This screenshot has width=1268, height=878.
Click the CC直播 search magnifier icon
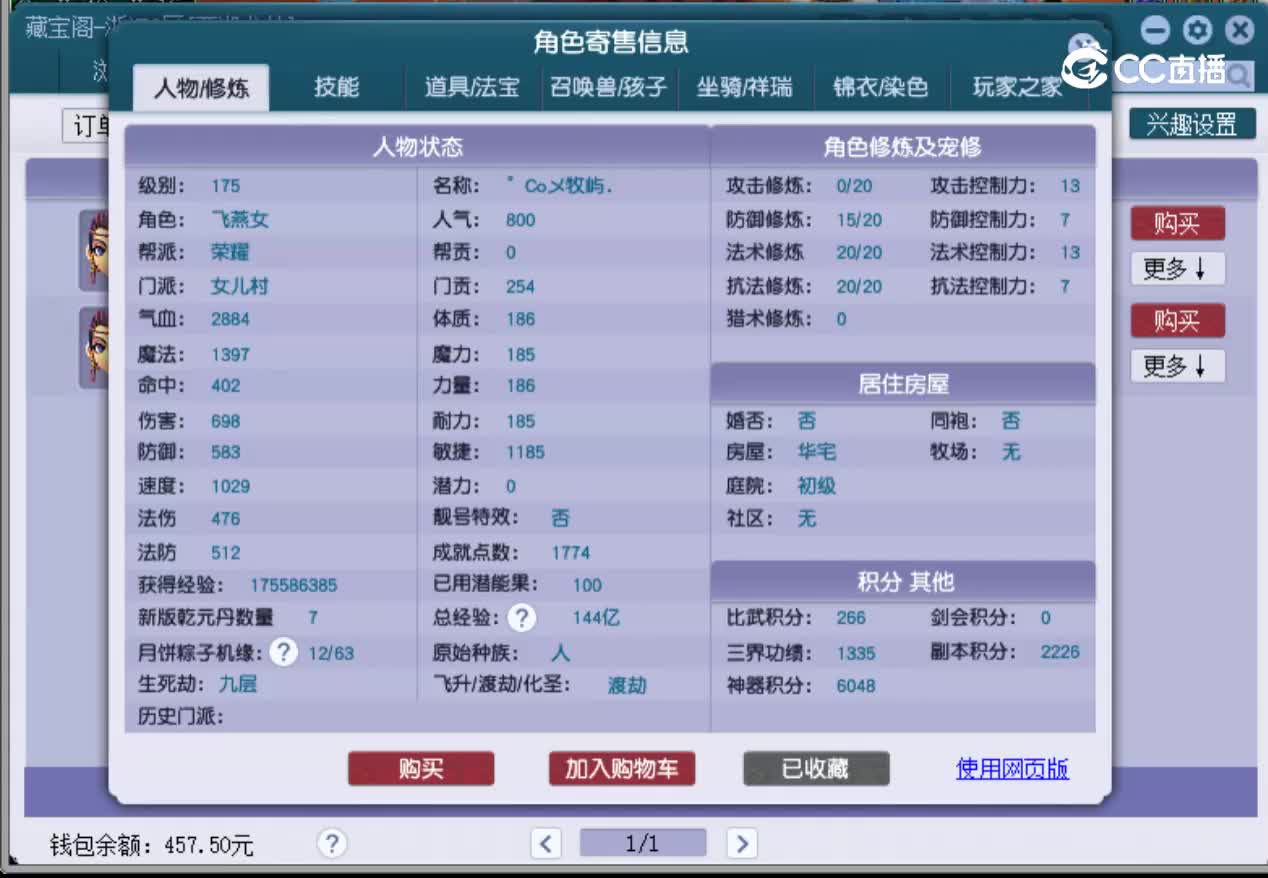click(1240, 74)
